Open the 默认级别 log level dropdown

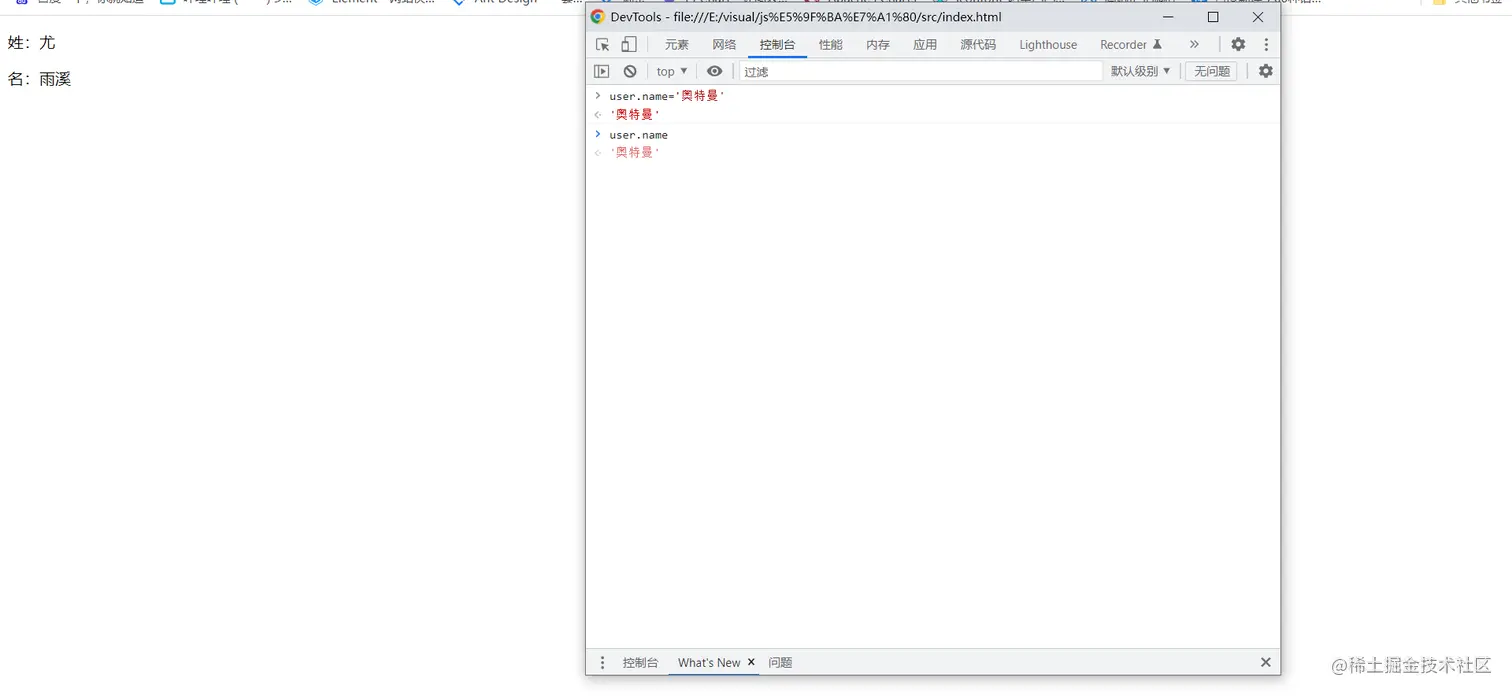(x=1140, y=71)
